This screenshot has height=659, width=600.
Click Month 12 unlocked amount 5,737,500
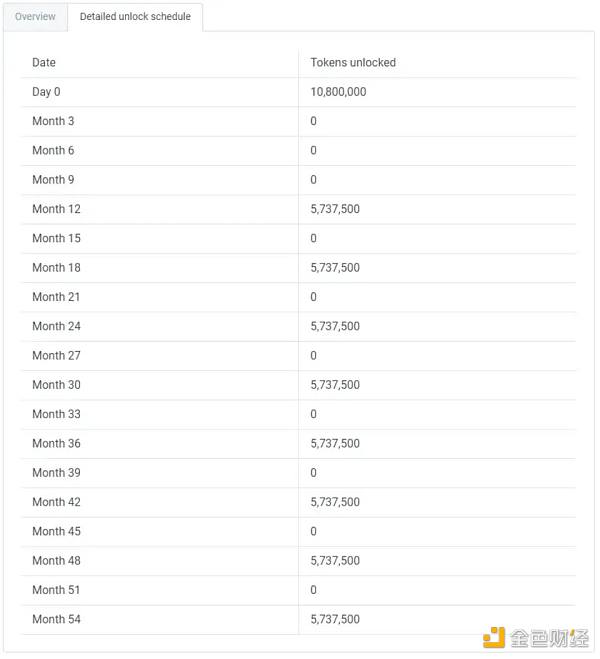(335, 209)
